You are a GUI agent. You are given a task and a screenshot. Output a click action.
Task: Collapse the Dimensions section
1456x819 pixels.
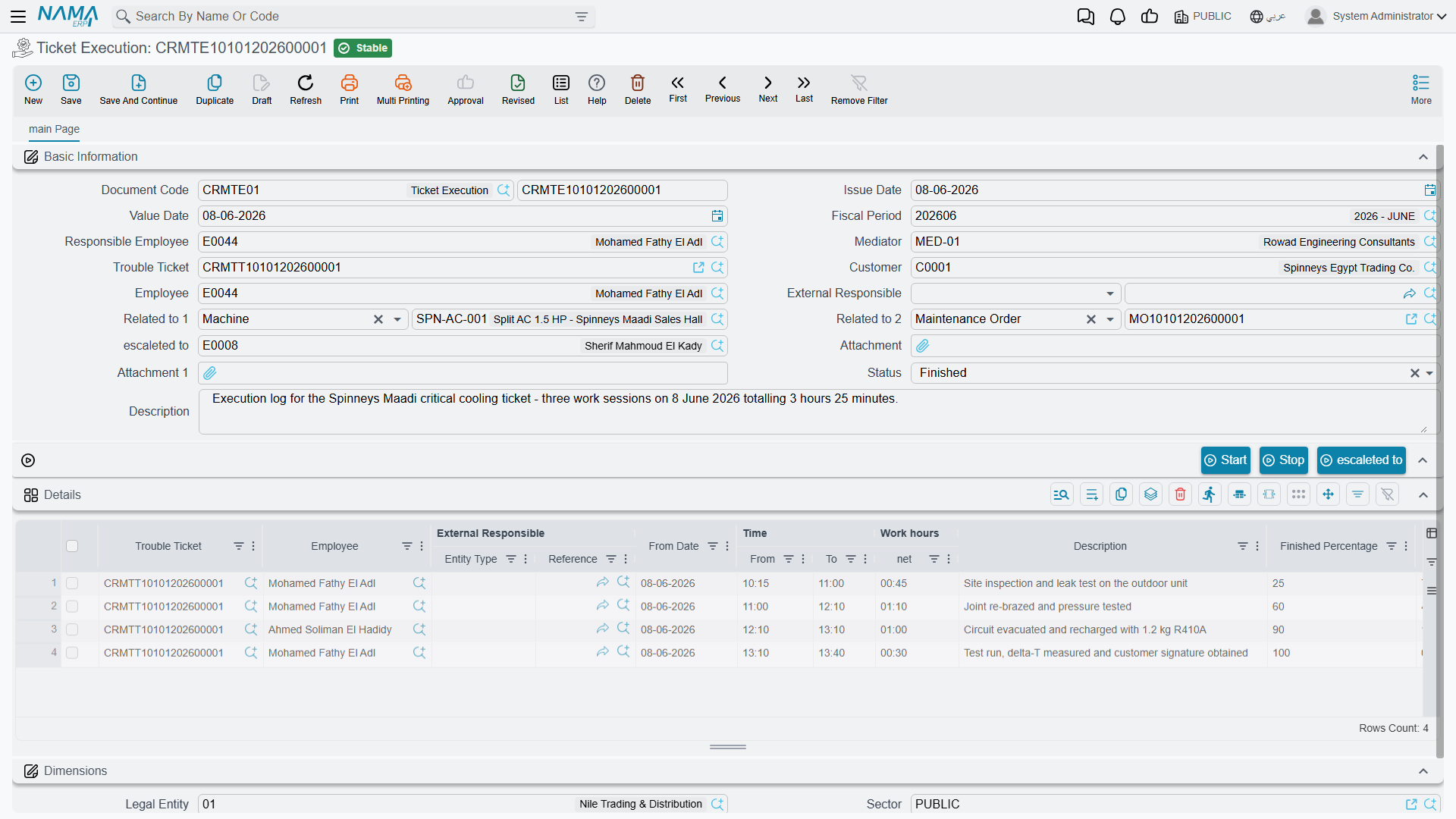[1423, 771]
